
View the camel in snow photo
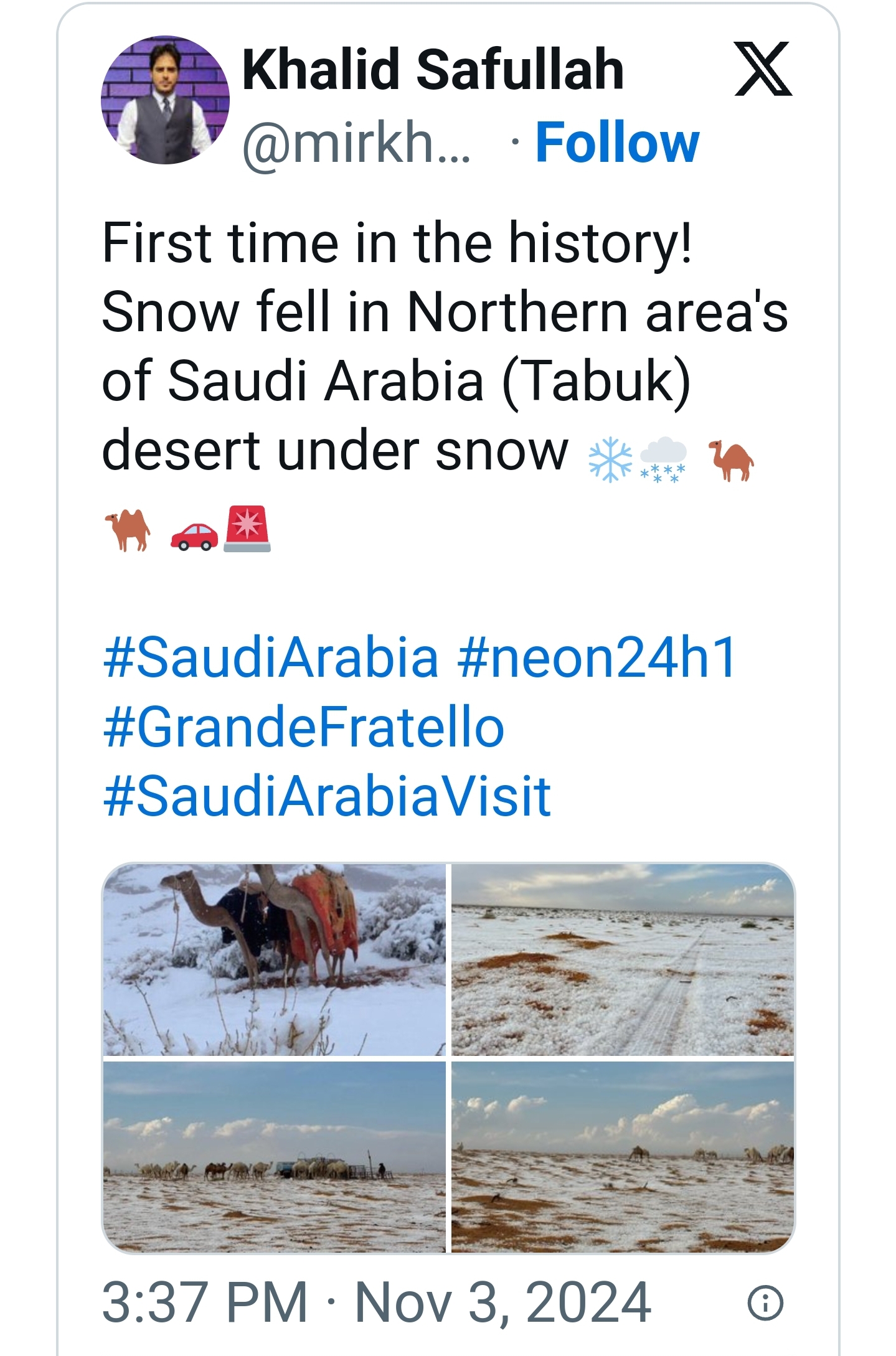(274, 959)
